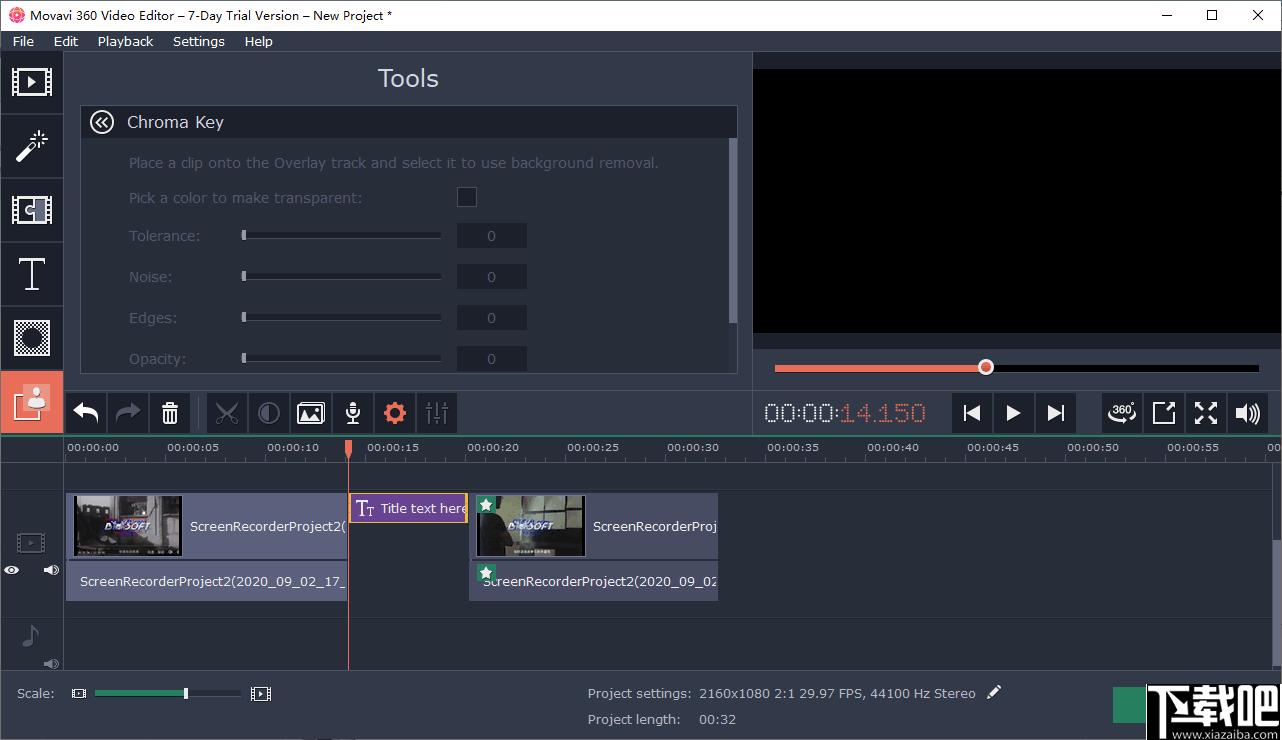Click the Redo arrow button
Viewport: 1282px width, 740px height.
(128, 413)
